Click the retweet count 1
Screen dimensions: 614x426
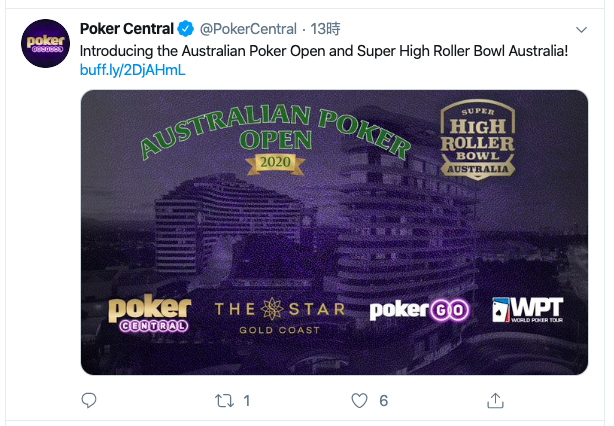click(247, 401)
